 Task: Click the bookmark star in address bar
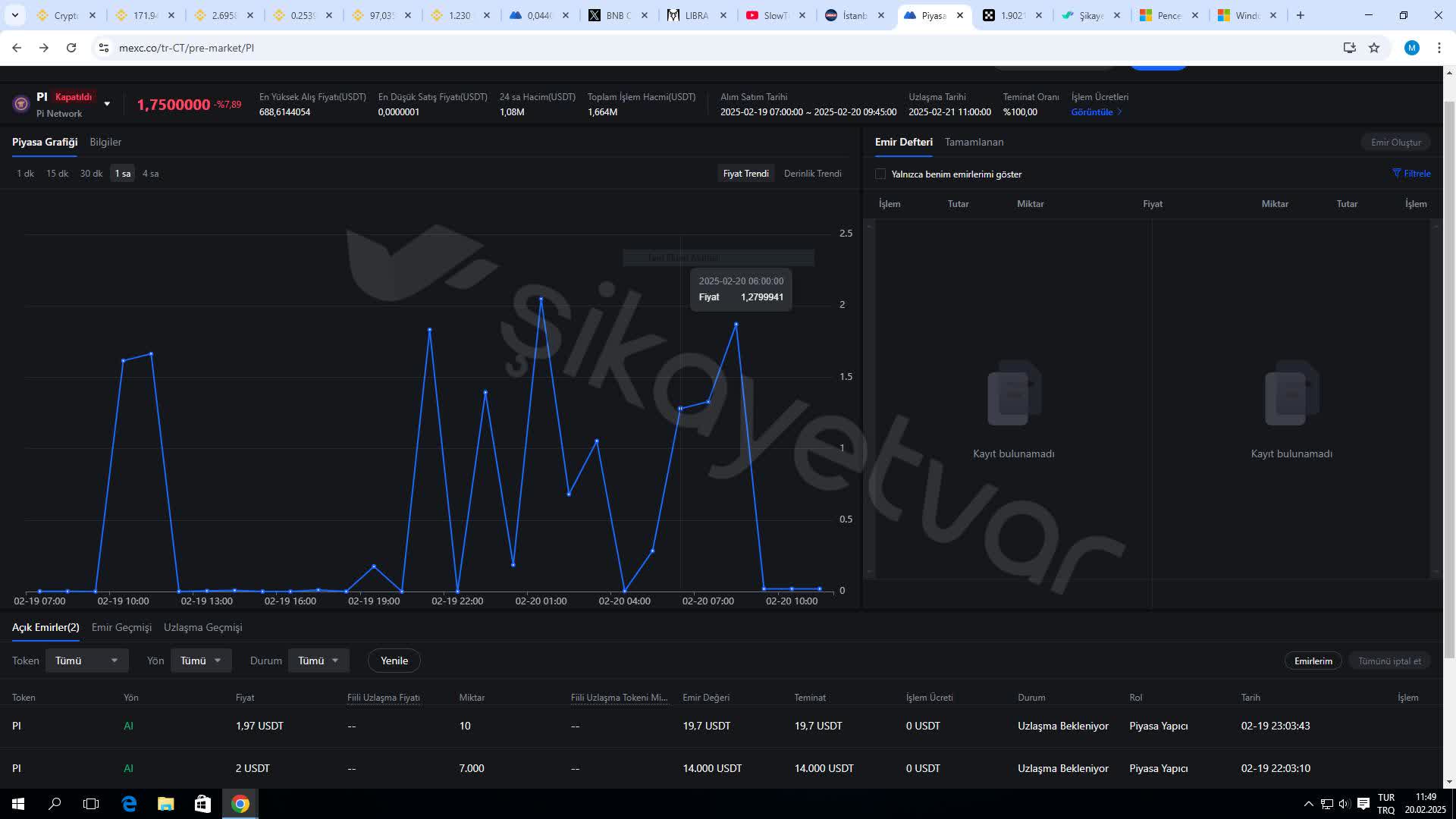pos(1374,47)
